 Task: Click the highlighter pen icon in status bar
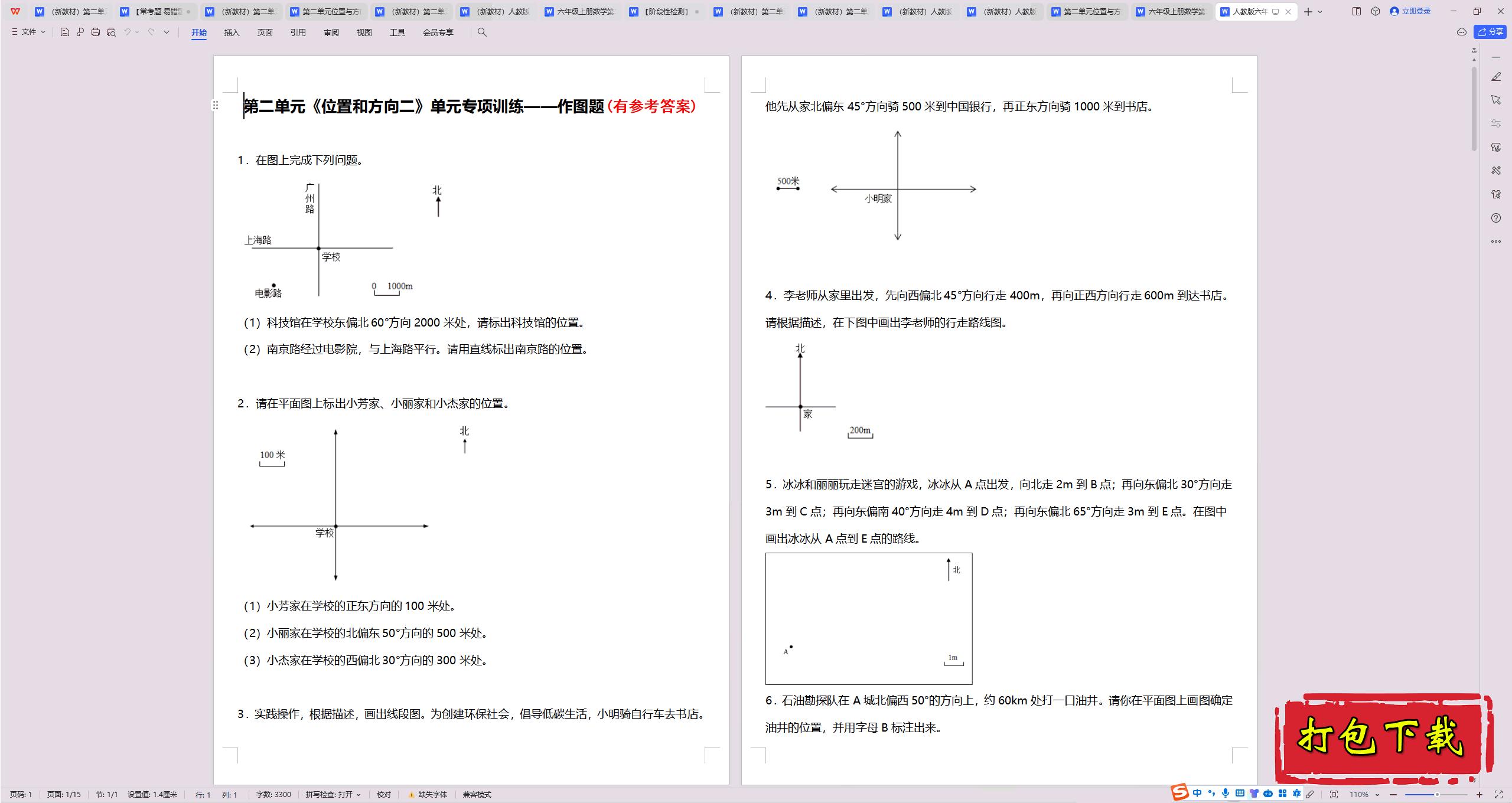tap(1310, 794)
